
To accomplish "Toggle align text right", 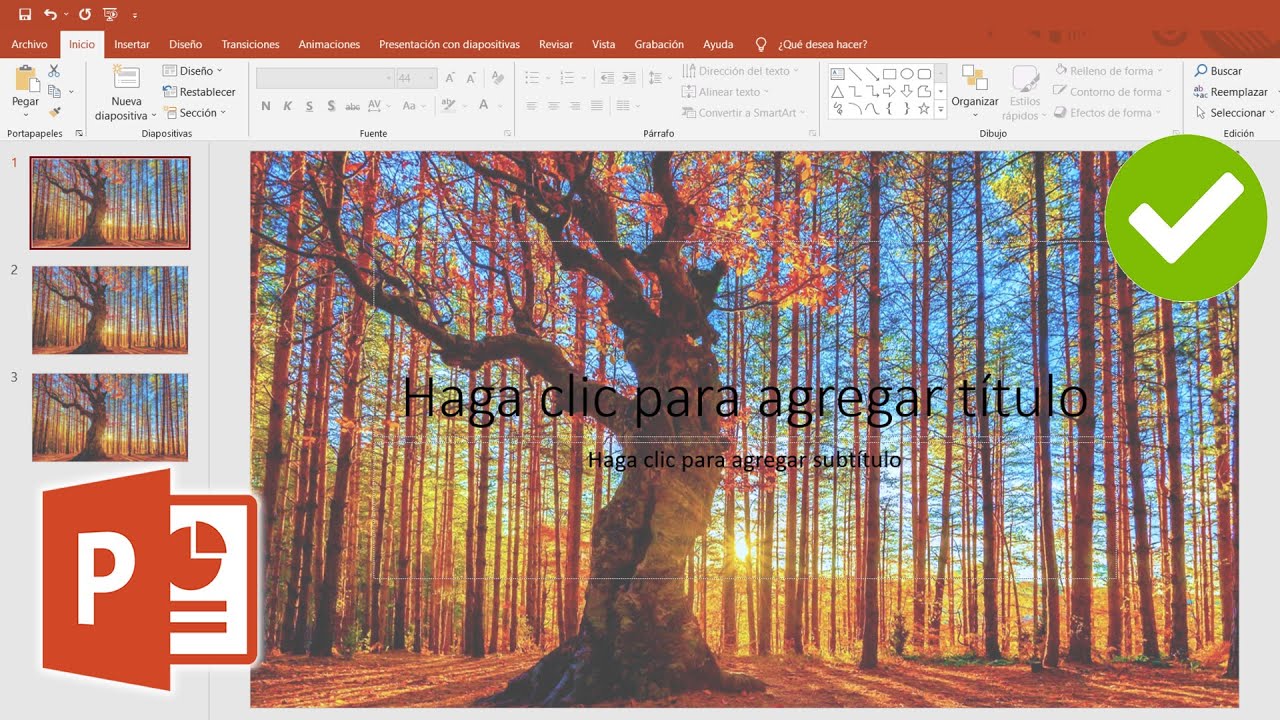I will [x=575, y=106].
